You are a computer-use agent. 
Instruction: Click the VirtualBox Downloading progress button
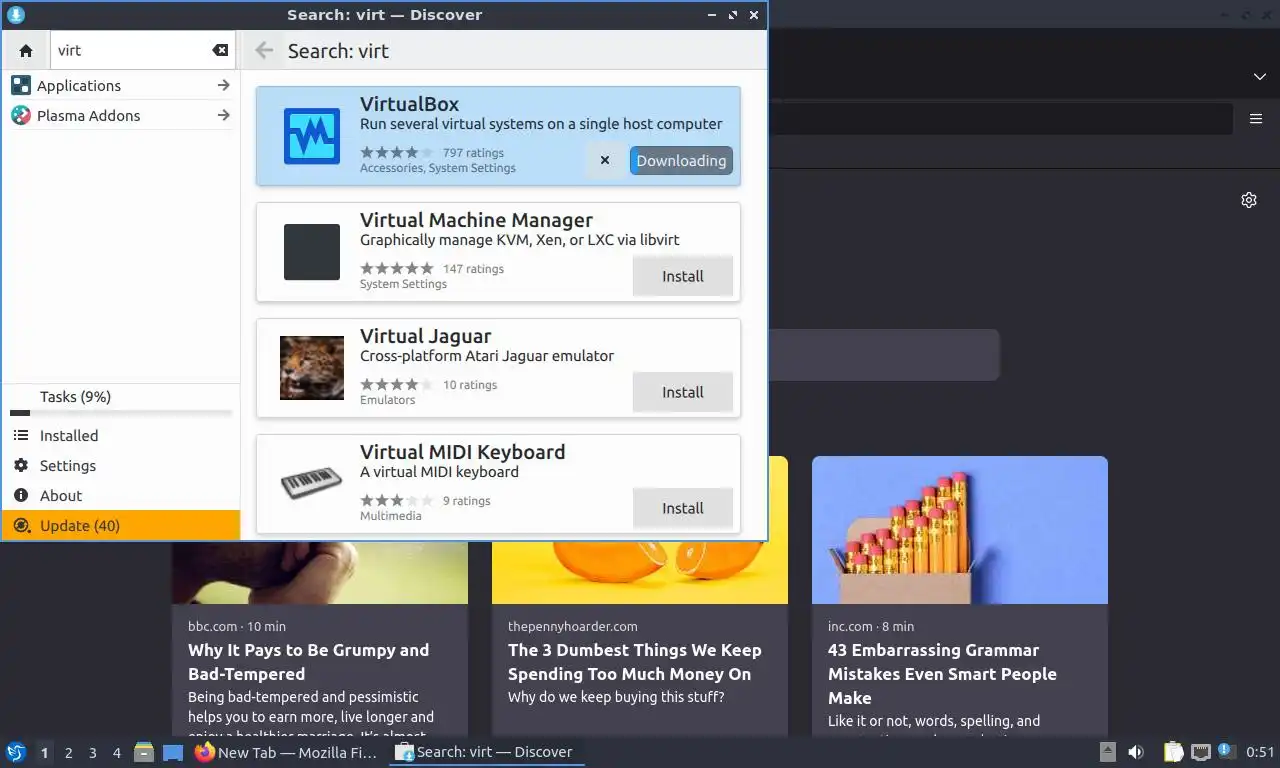(x=681, y=160)
